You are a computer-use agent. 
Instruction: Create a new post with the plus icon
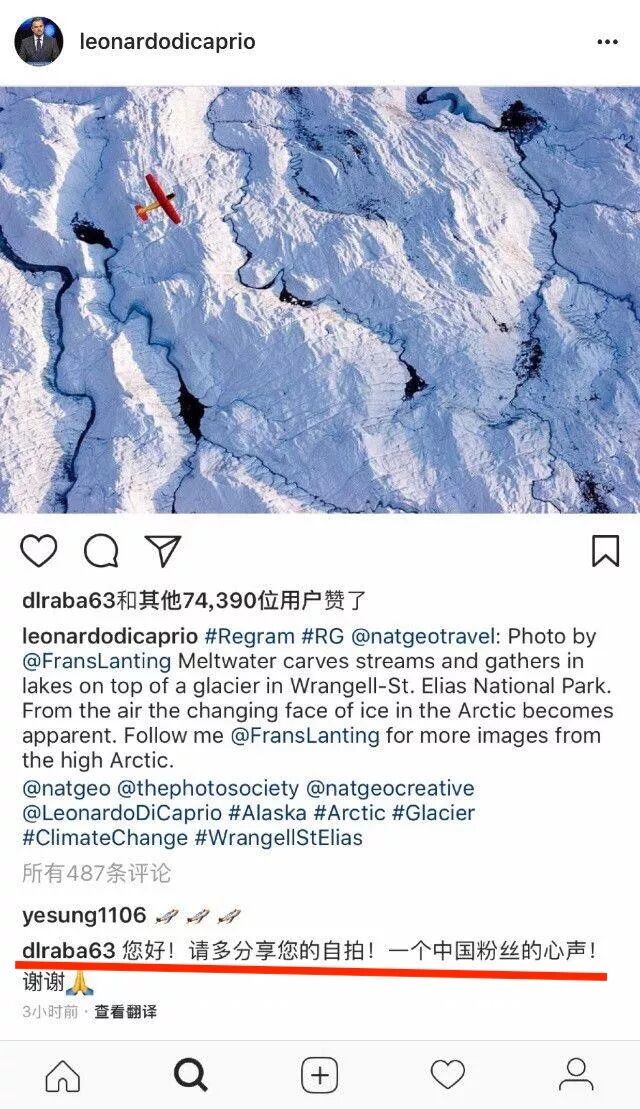point(320,1076)
